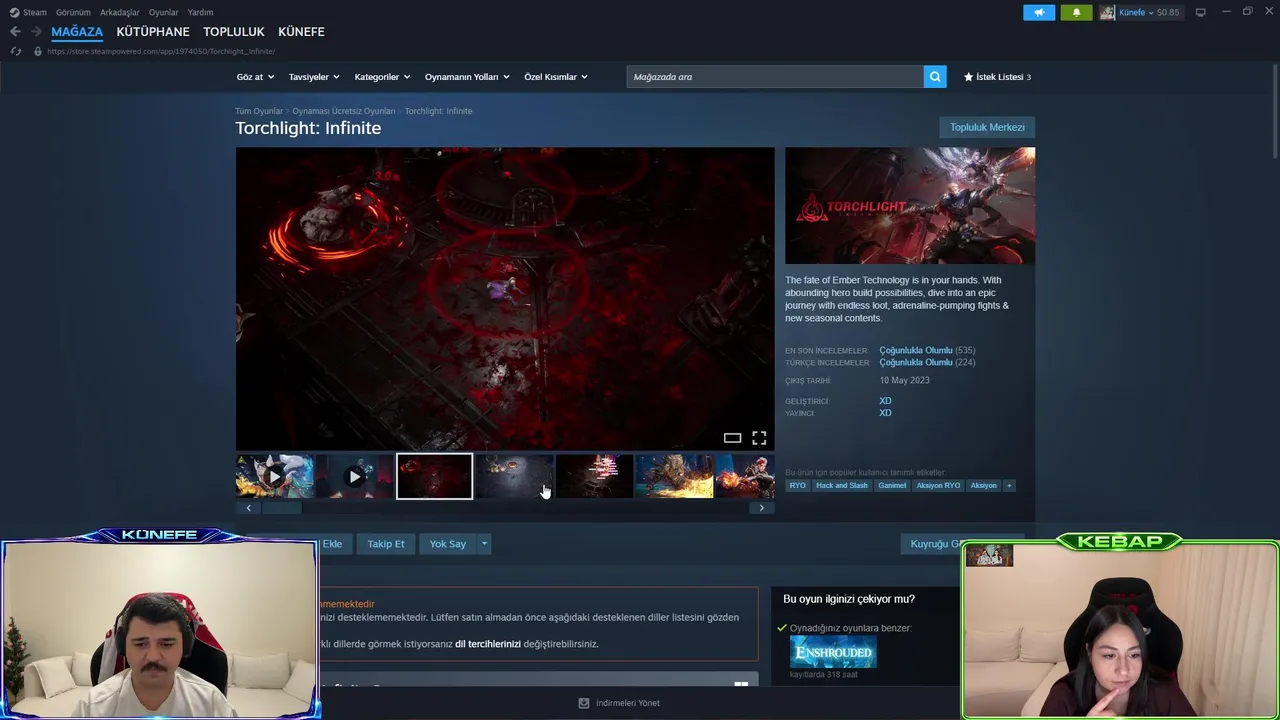The height and width of the screenshot is (720, 1280).
Task: Expand the Tavsiyeler dropdown
Action: pos(314,77)
